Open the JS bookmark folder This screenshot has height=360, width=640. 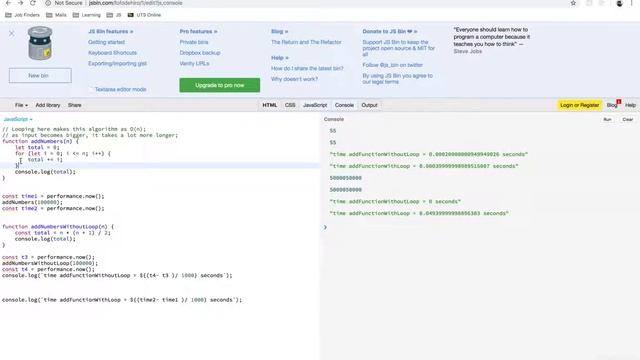114,15
